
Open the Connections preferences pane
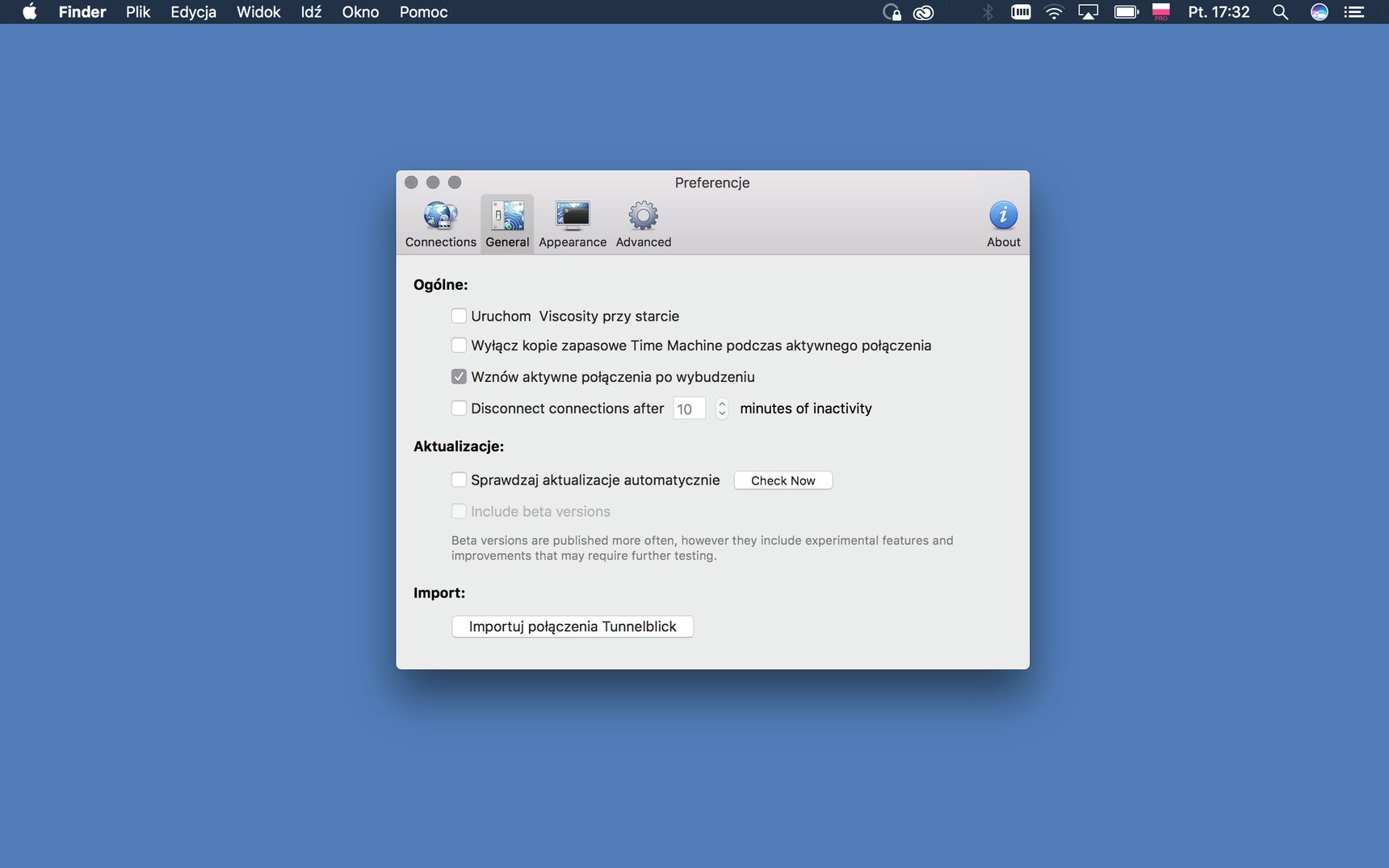[x=440, y=224]
